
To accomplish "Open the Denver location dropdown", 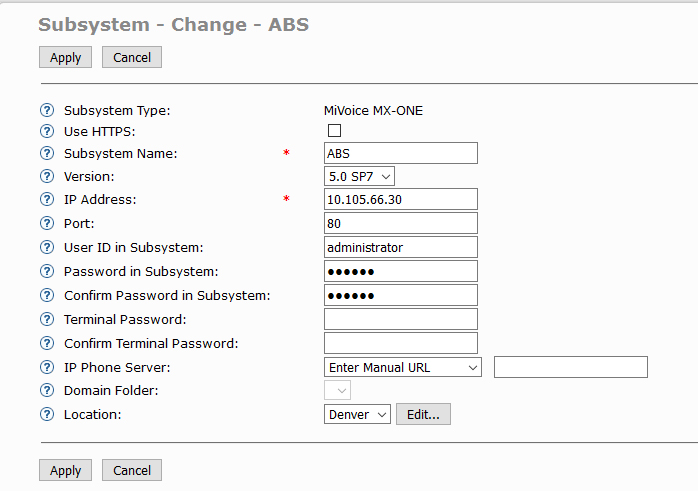I will coord(357,415).
